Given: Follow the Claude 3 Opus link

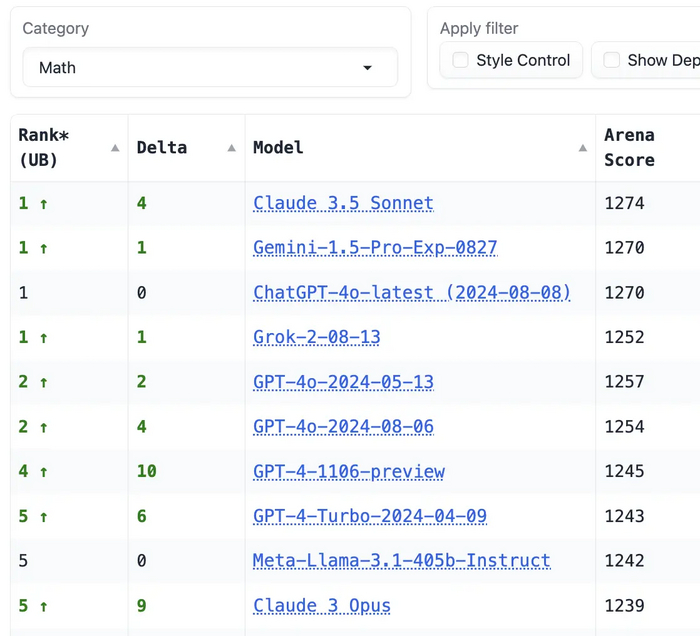Looking at the screenshot, I should 322,605.
